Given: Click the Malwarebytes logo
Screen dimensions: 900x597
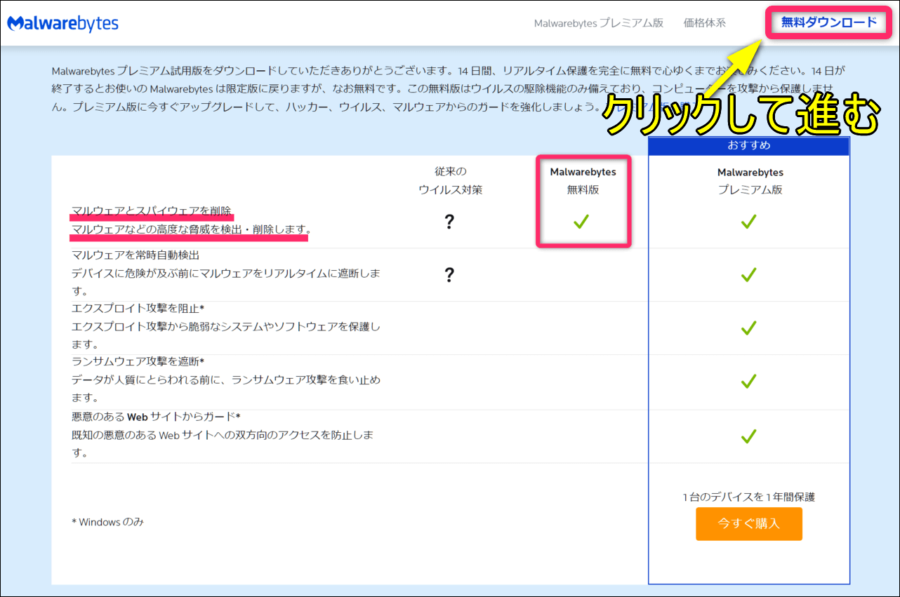Looking at the screenshot, I should click(x=63, y=23).
